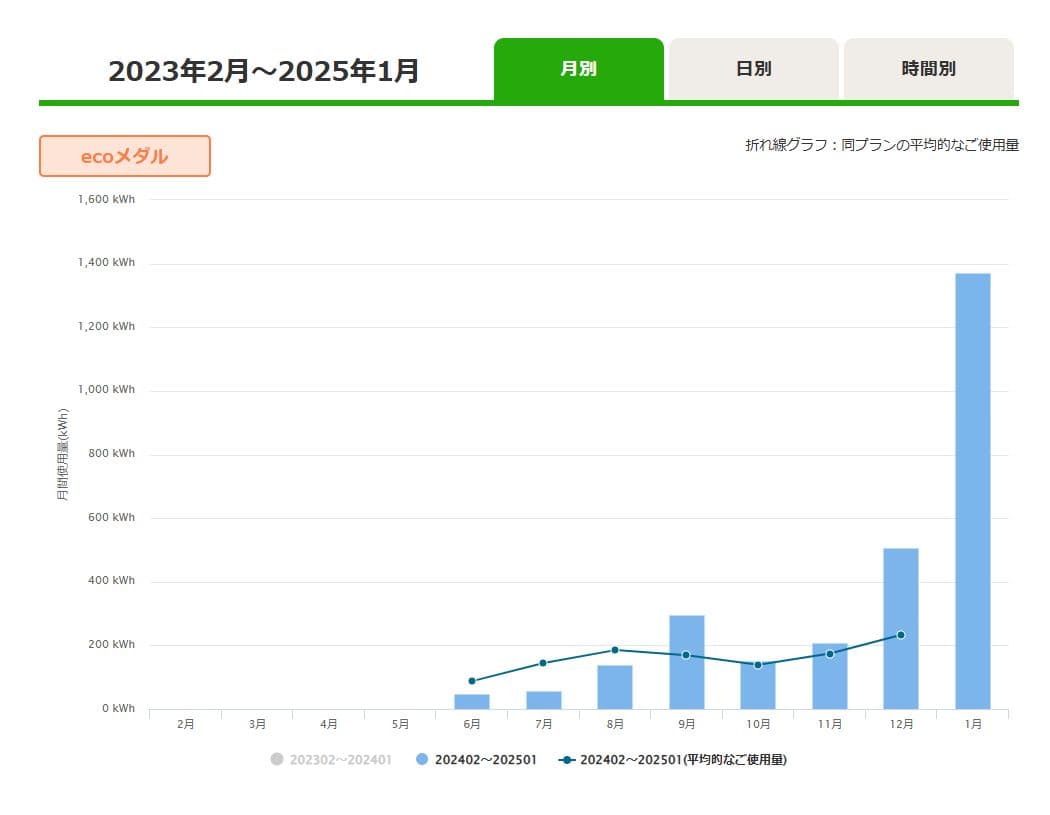Click the July usage bar
The height and width of the screenshot is (815, 1050).
tap(543, 700)
